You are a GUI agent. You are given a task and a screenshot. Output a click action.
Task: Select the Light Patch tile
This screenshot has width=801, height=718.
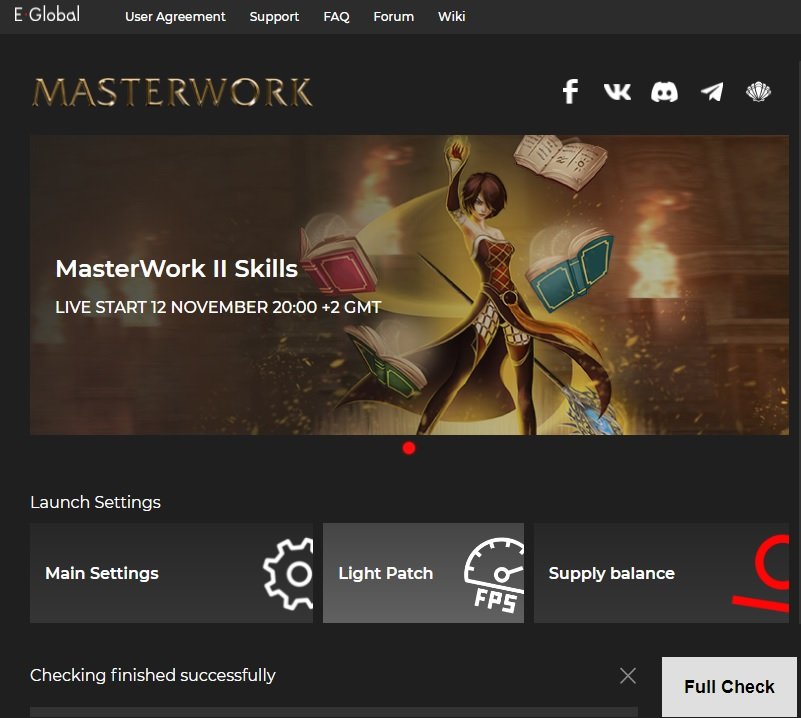(x=423, y=573)
